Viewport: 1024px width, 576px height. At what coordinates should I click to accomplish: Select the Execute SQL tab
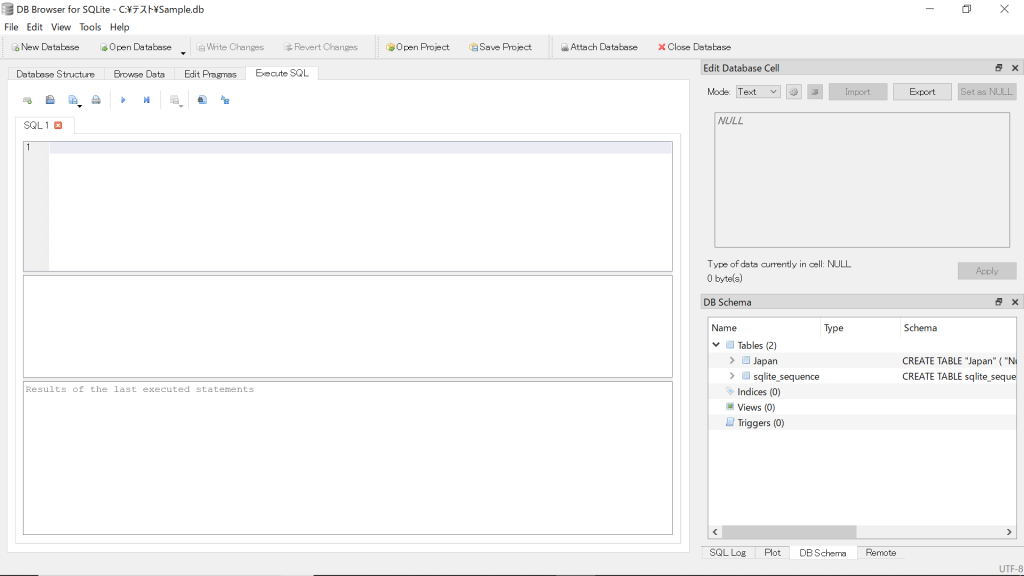282,73
